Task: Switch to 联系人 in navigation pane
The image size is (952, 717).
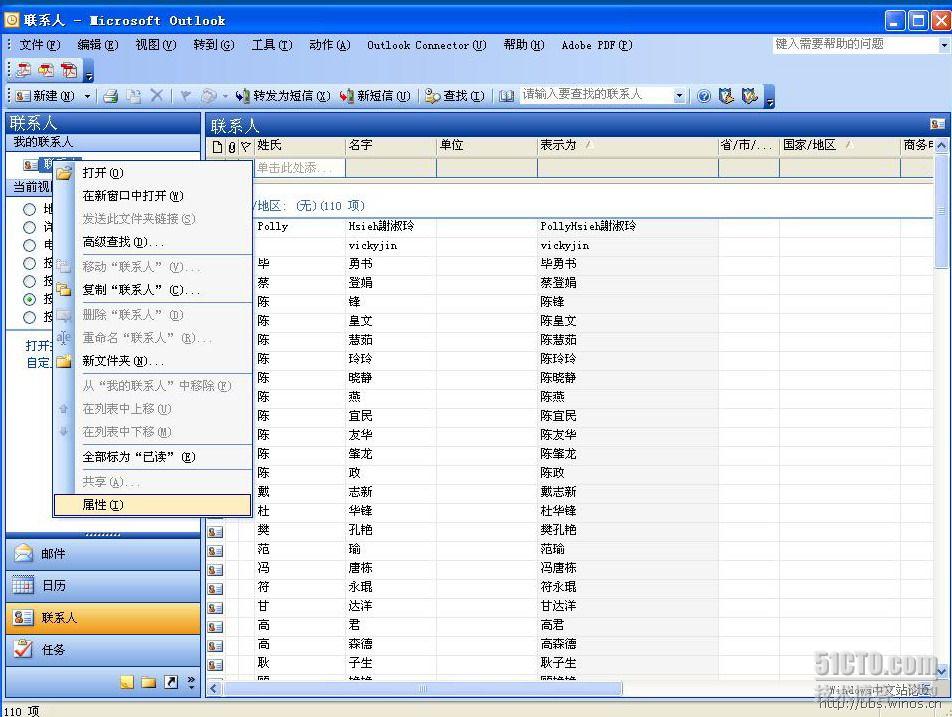Action: click(x=103, y=618)
